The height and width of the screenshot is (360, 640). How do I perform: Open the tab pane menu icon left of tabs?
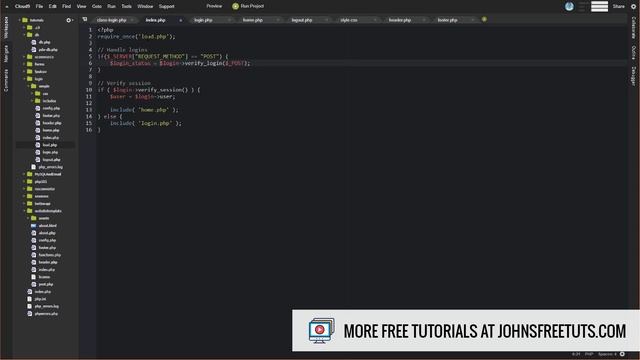click(x=84, y=19)
